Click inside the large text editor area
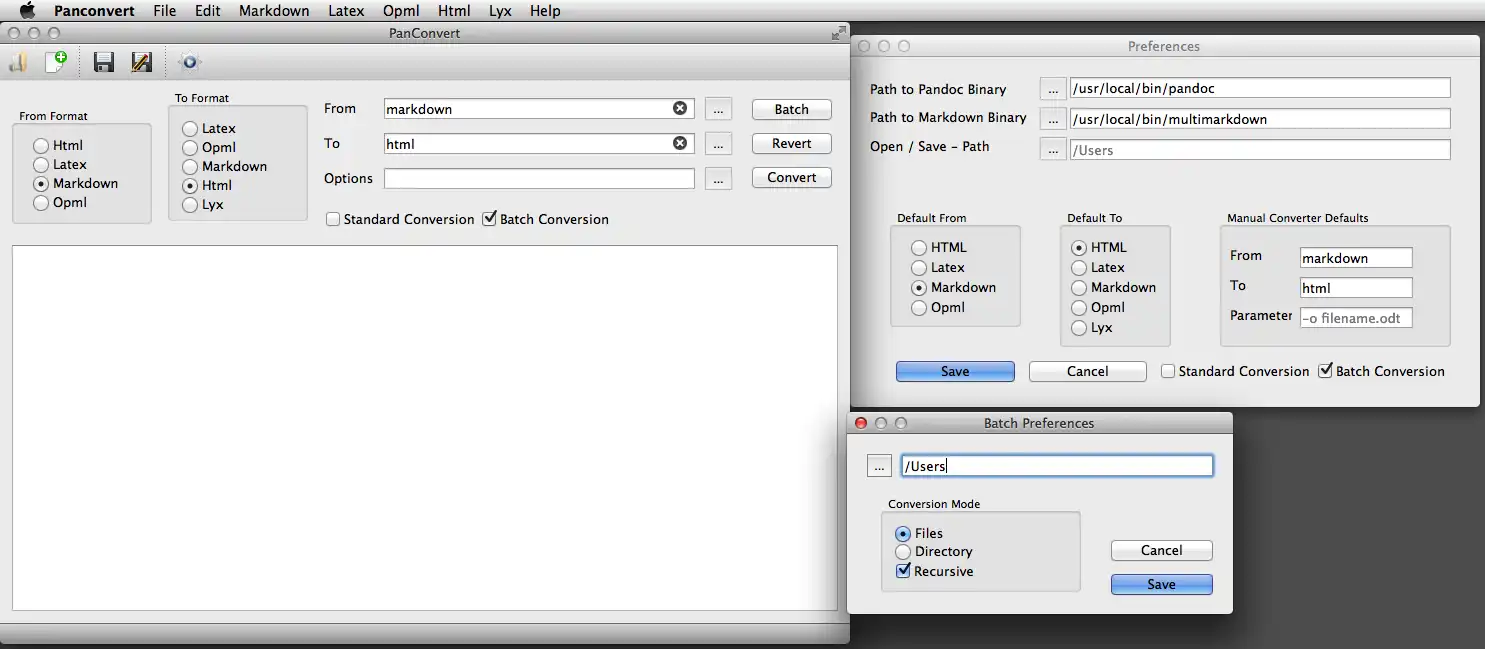Viewport: 1485px width, 649px height. pyautogui.click(x=424, y=428)
